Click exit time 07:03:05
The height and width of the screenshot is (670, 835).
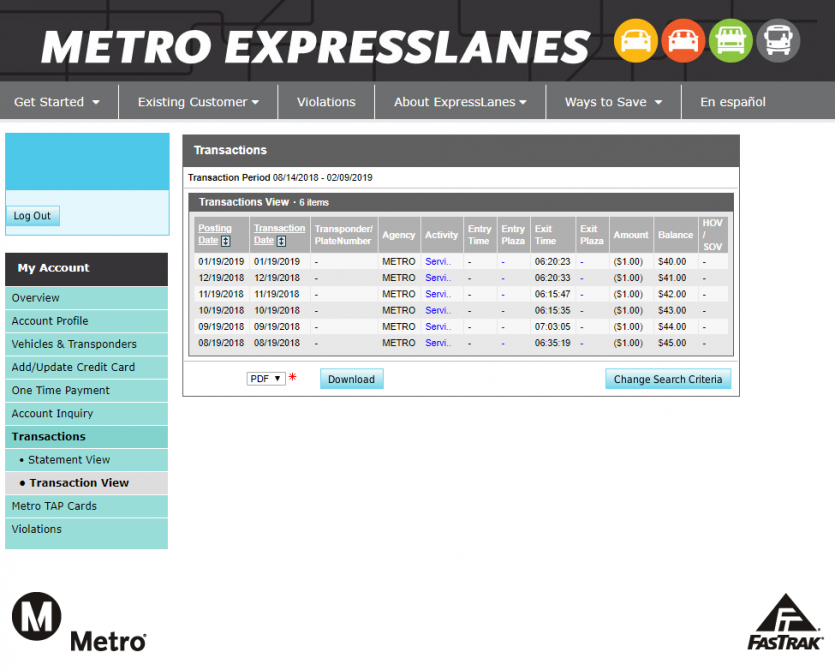click(552, 326)
